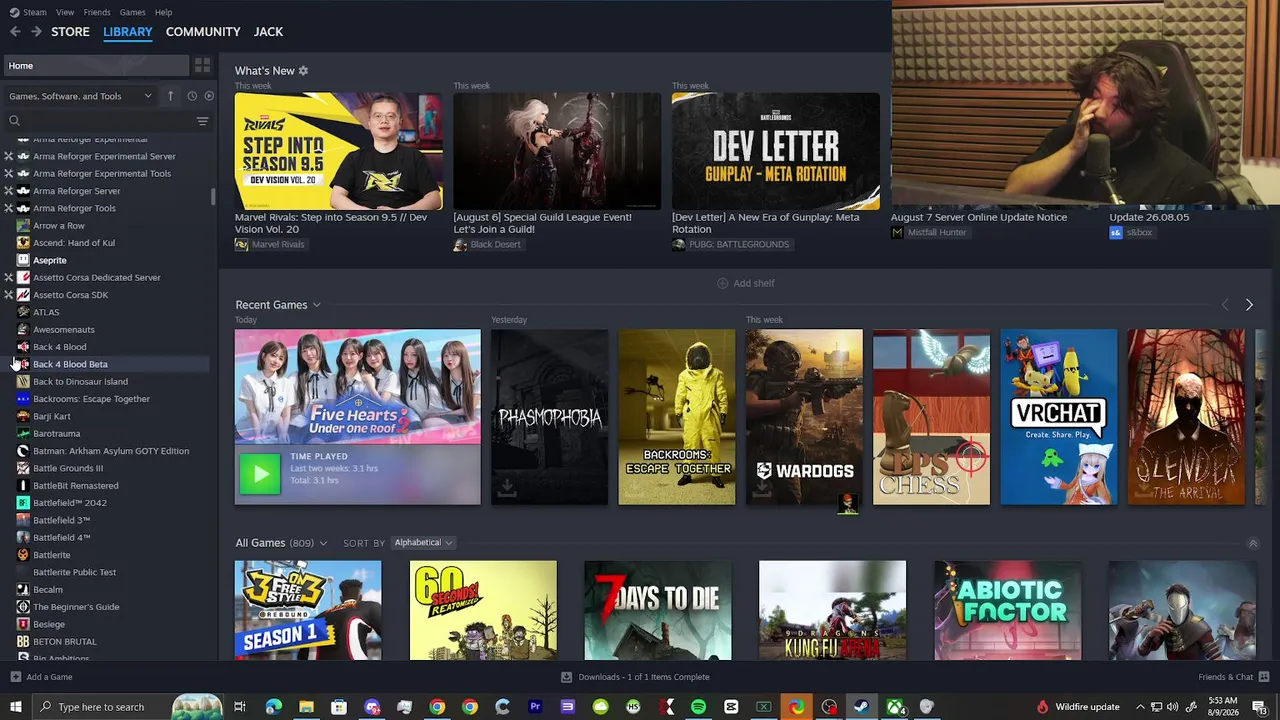Viewport: 1280px width, 720px height.
Task: Open Microsoft Edge from the taskbar
Action: point(273,707)
